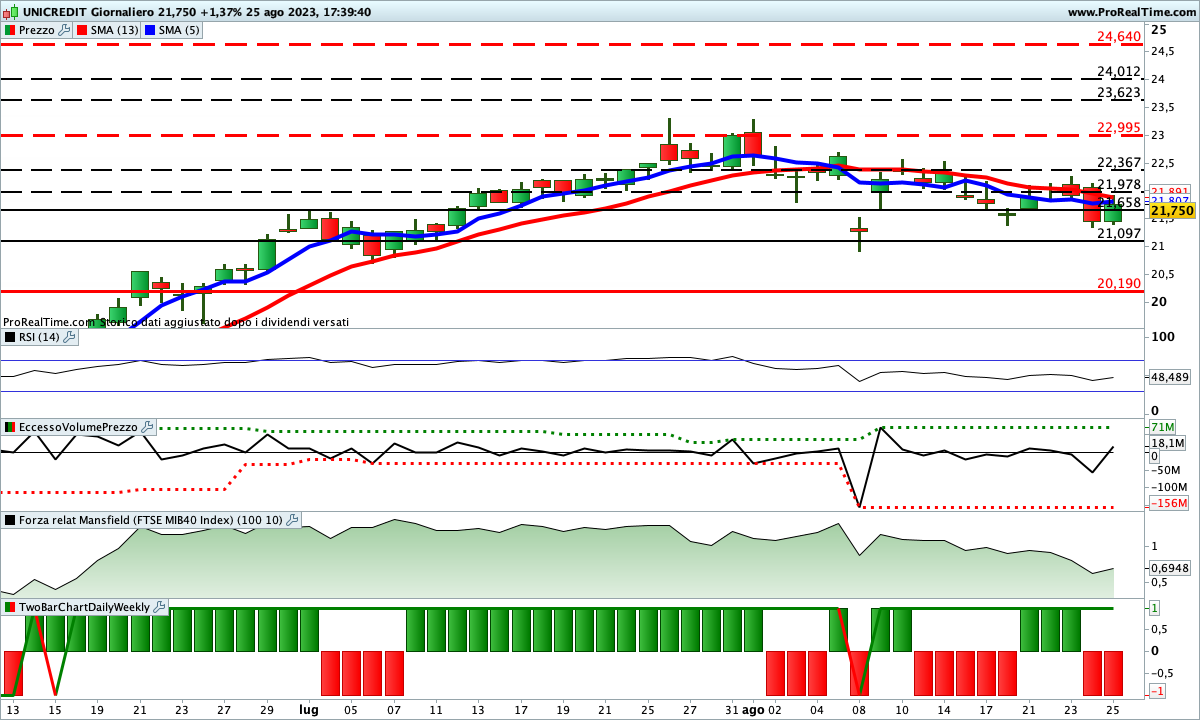The height and width of the screenshot is (720, 1200).
Task: Click the 22,367 level label
Action: pos(1119,163)
